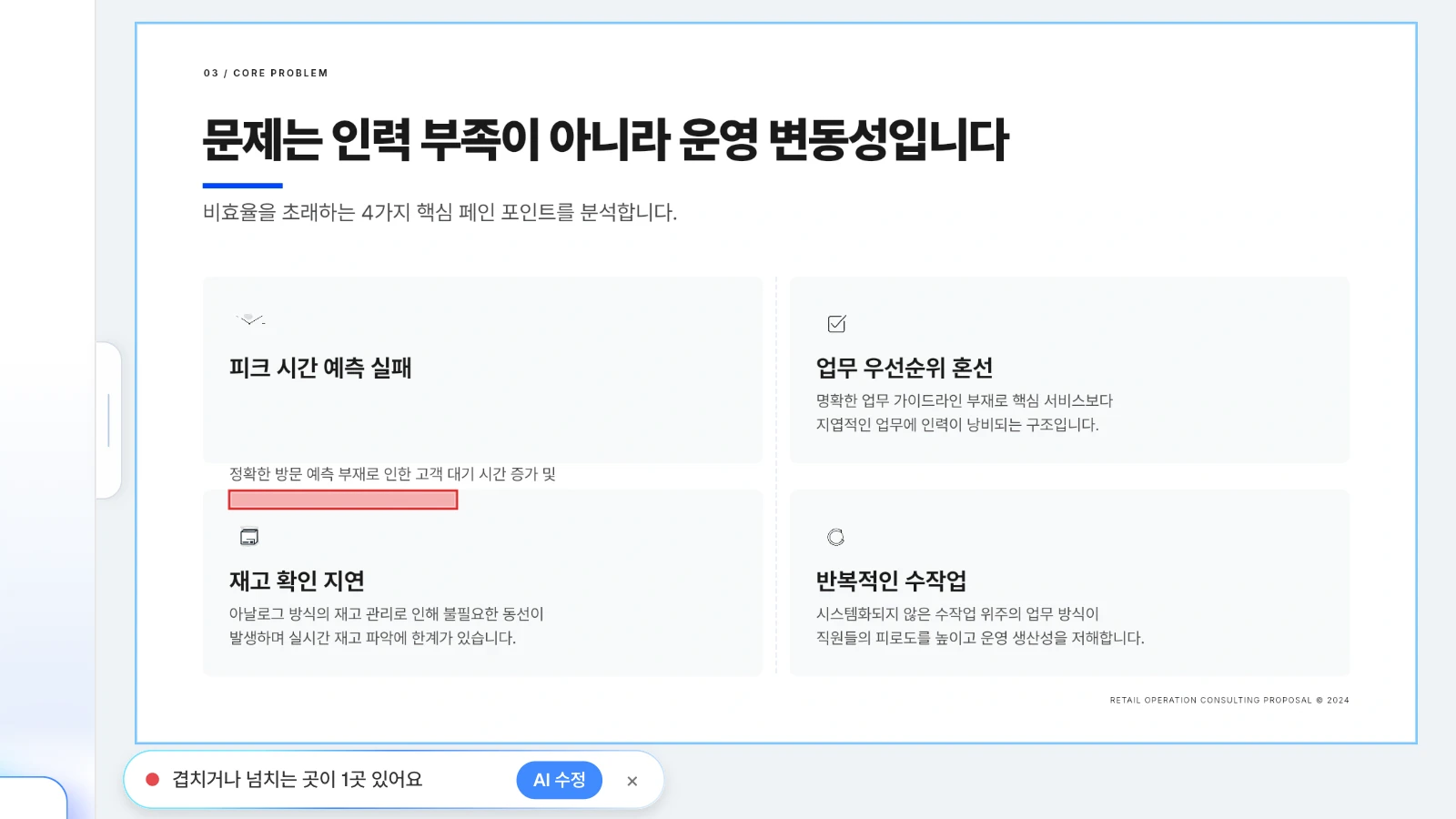Click the 03 / CORE PROBLEM section label
Viewport: 1456px width, 819px height.
[x=266, y=73]
